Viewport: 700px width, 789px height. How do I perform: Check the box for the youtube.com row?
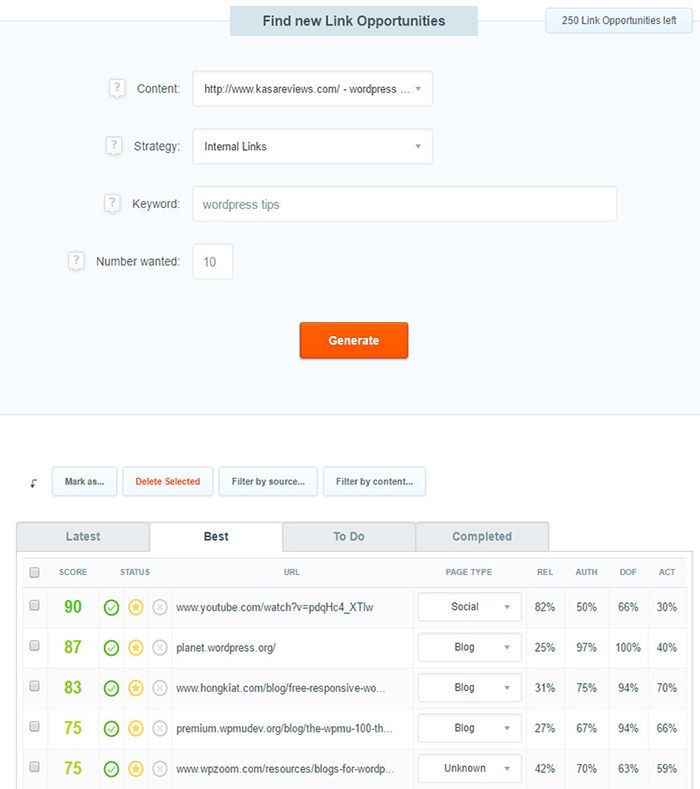pyautogui.click(x=35, y=606)
